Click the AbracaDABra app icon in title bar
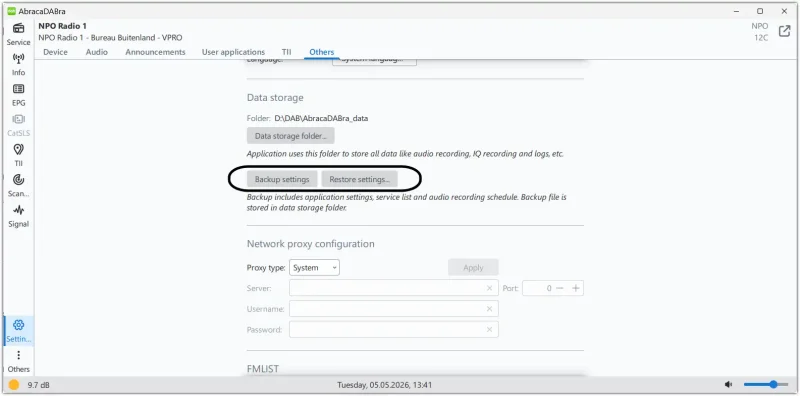Image resolution: width=800 pixels, height=396 pixels. (11, 11)
